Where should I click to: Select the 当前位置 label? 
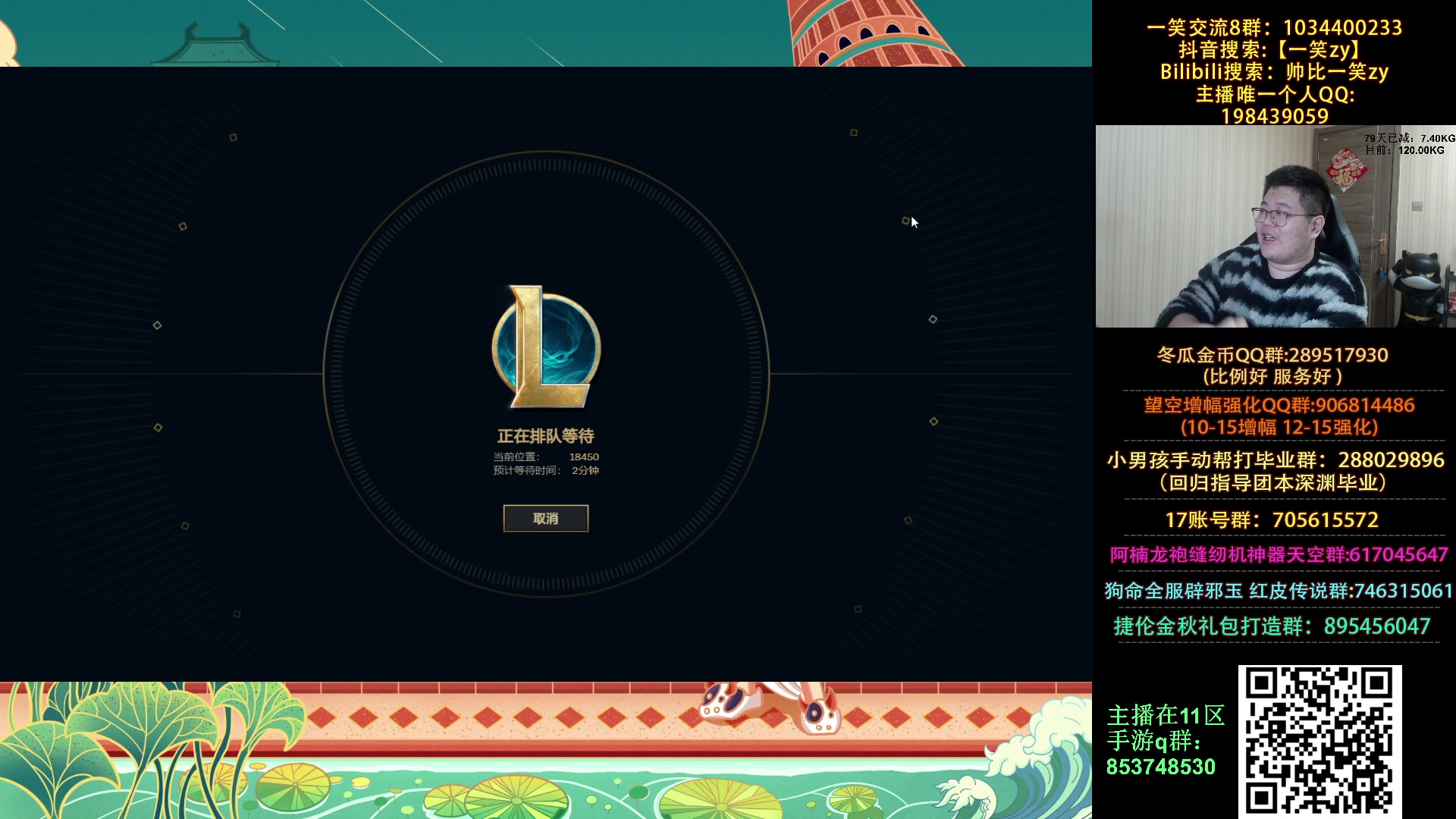click(516, 457)
